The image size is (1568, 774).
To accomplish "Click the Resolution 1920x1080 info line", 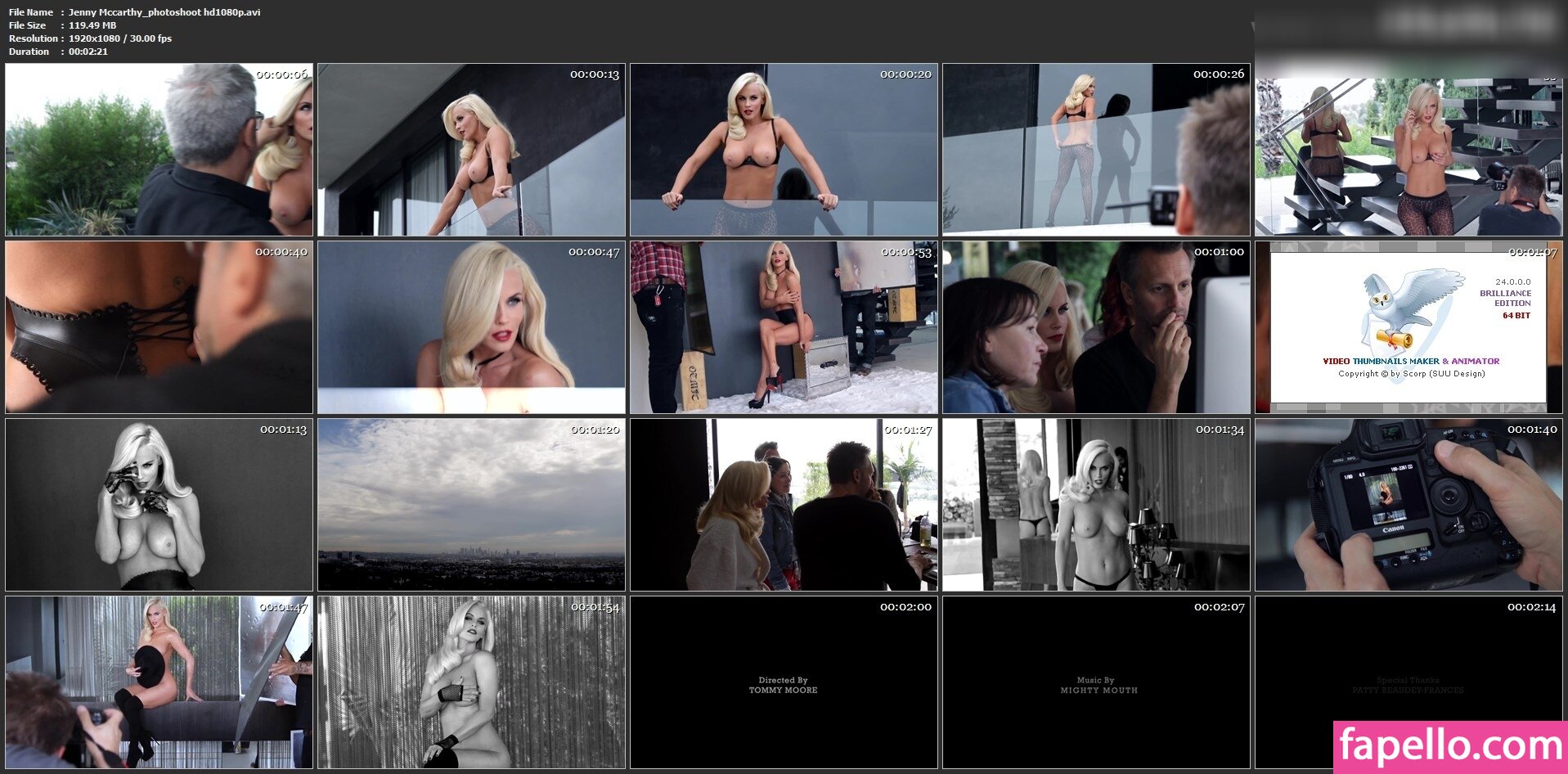I will [90, 38].
